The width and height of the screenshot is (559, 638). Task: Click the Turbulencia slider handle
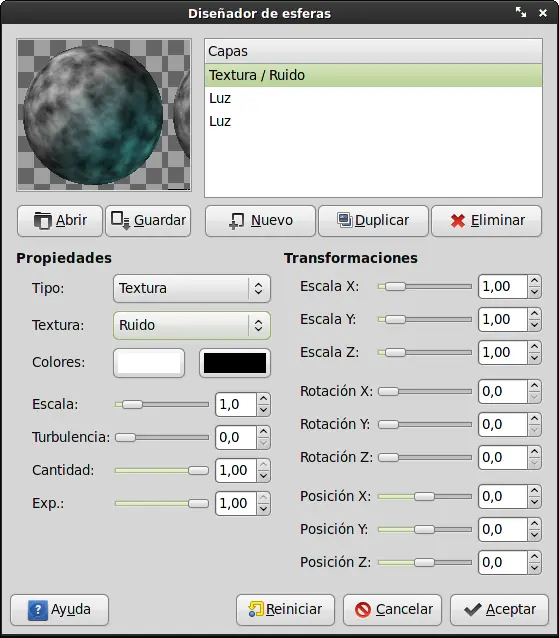click(125, 437)
